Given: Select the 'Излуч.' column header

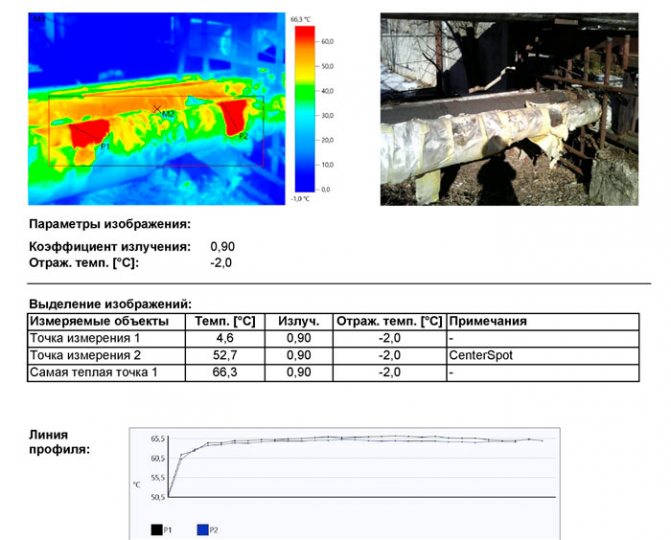Looking at the screenshot, I should pos(298,322).
